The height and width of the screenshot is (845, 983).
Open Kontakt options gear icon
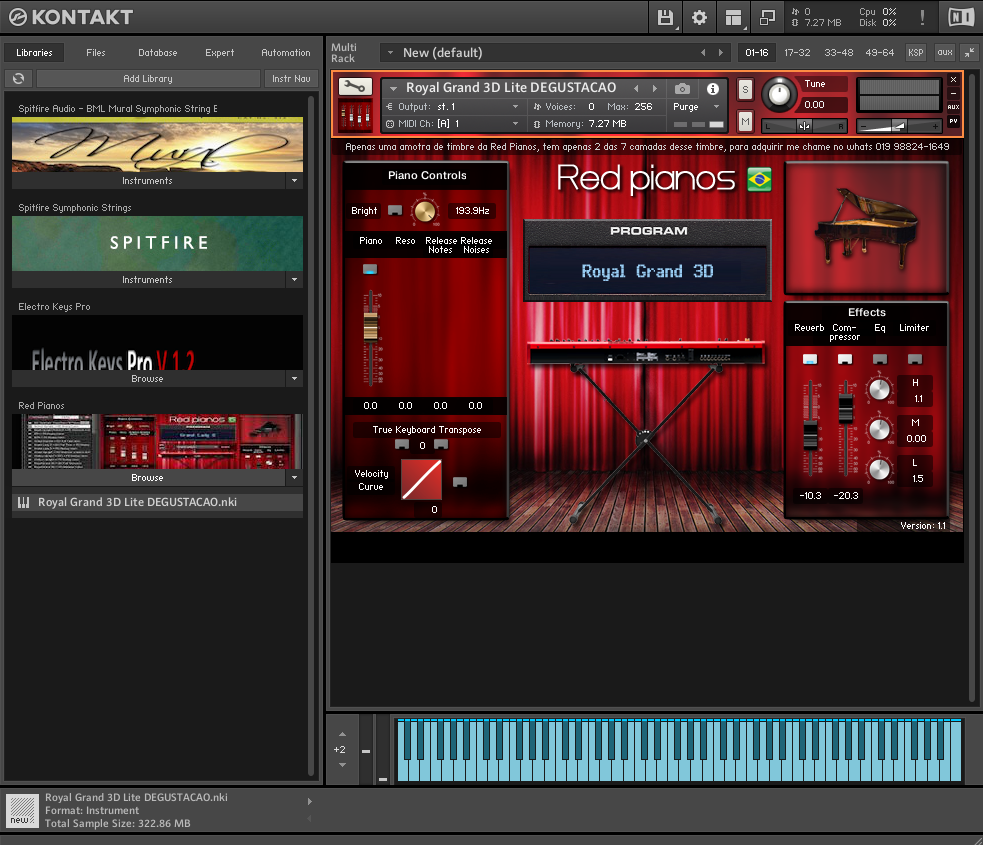coord(699,17)
